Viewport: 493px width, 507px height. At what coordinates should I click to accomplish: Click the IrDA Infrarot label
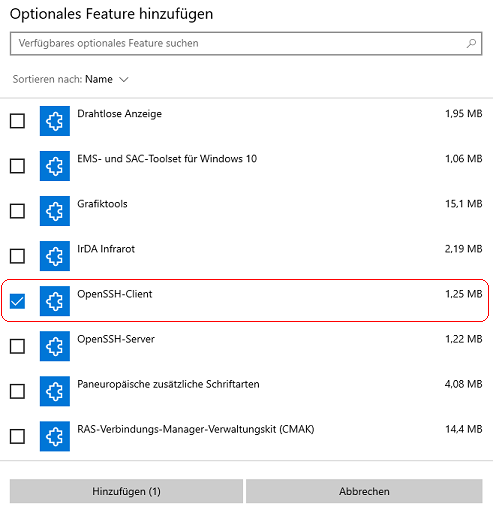[106, 249]
